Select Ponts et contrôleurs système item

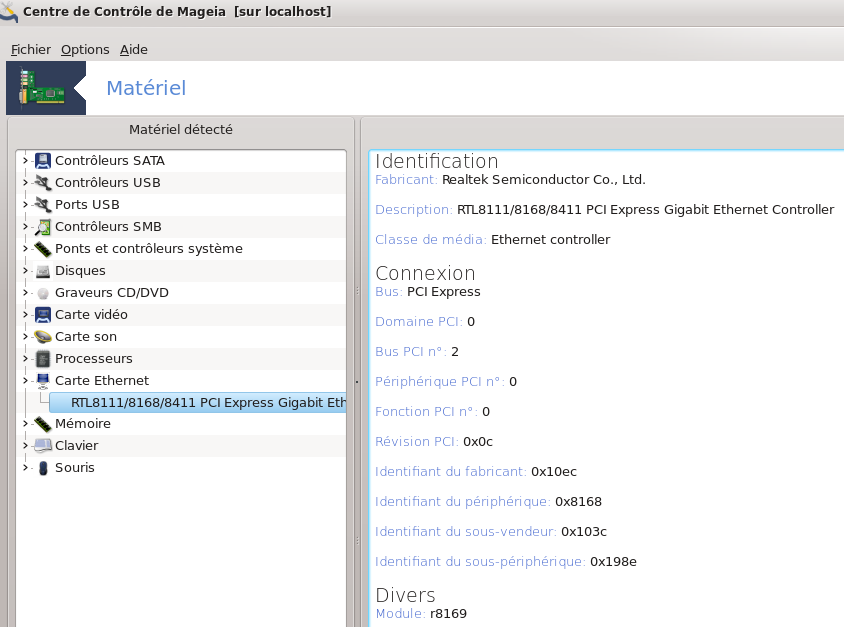148,249
